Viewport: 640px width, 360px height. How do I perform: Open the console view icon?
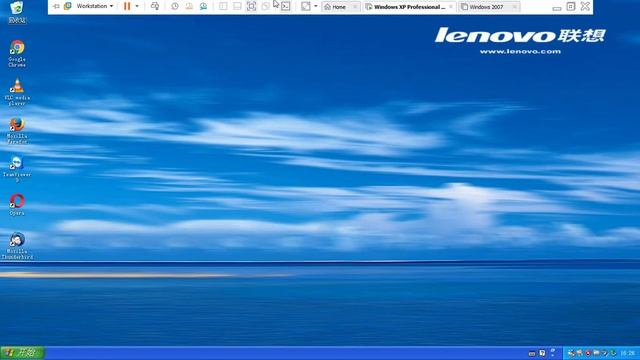coord(286,6)
